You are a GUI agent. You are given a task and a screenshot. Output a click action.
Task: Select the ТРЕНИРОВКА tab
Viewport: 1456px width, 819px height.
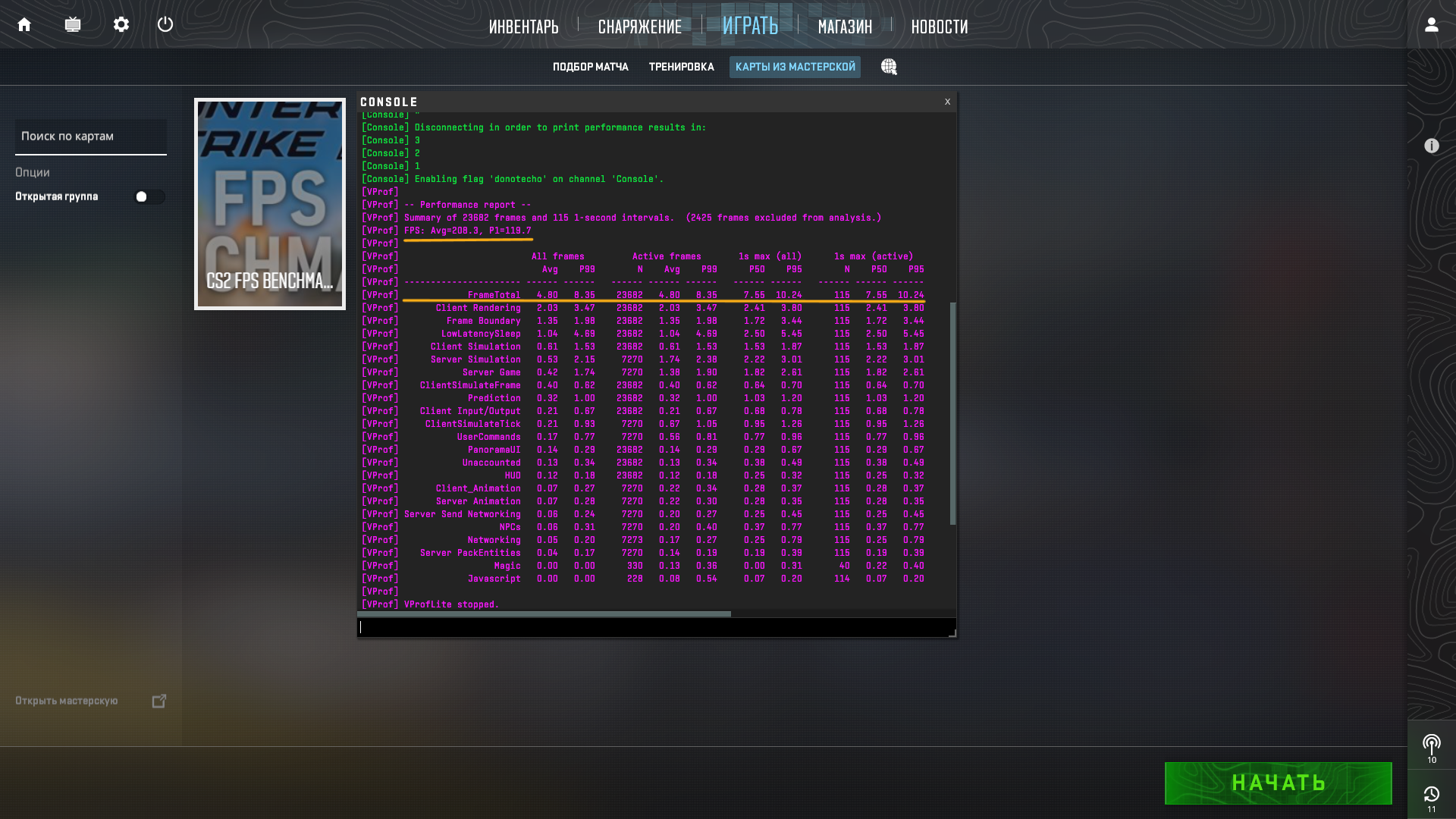(681, 67)
